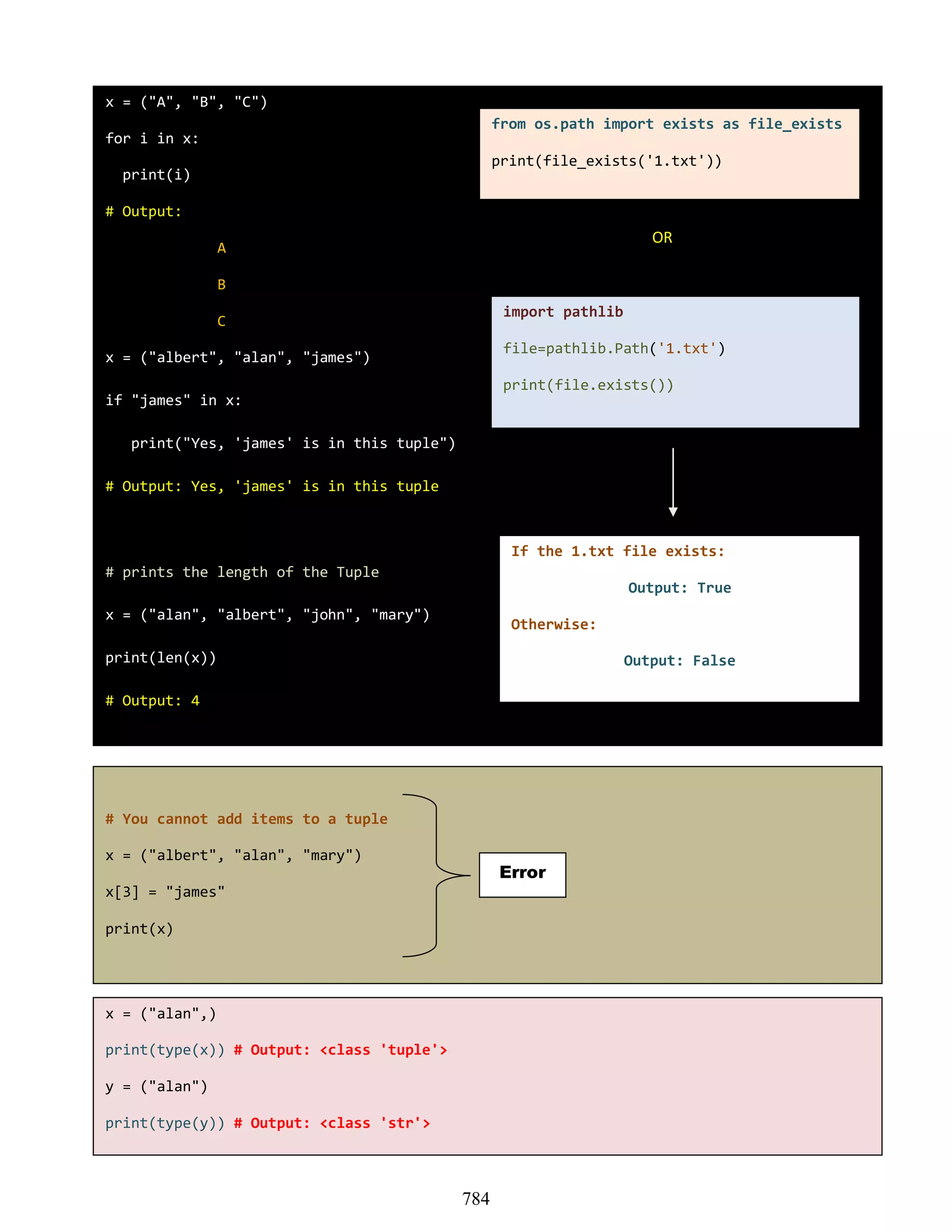The width and height of the screenshot is (952, 1232).
Task: Click the page number 784
Action: click(x=476, y=1199)
